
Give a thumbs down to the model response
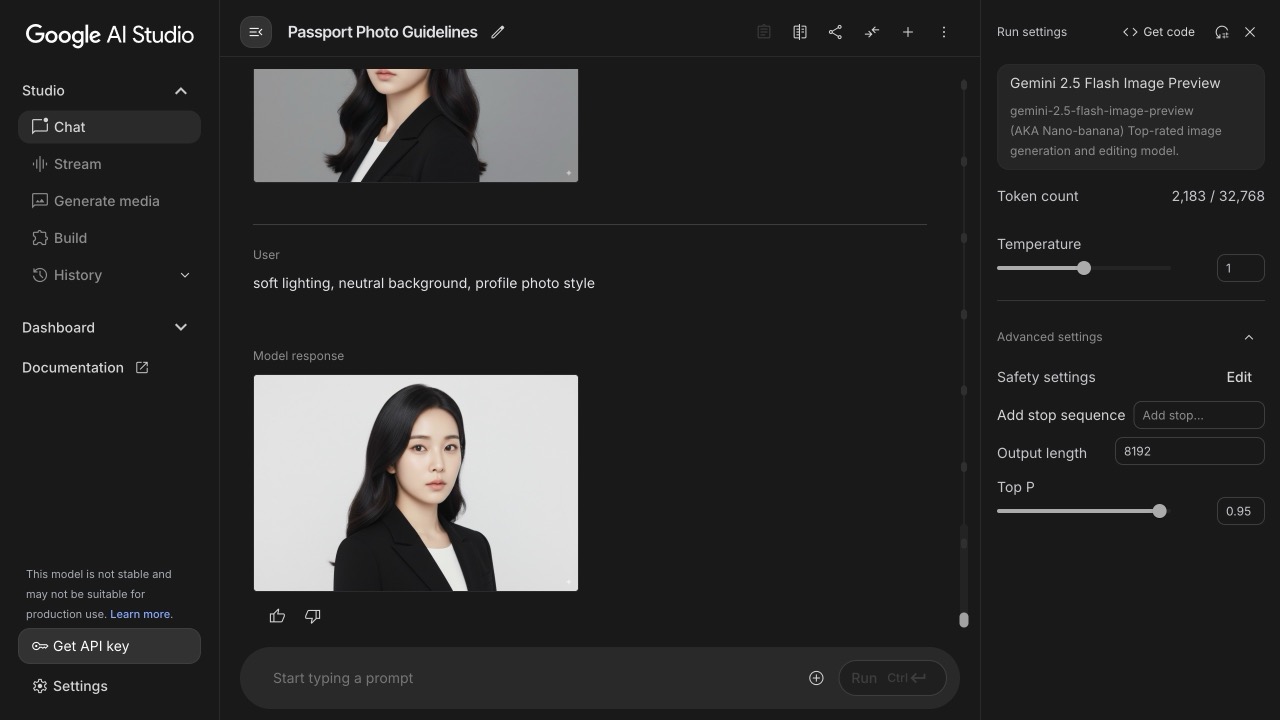(x=313, y=616)
